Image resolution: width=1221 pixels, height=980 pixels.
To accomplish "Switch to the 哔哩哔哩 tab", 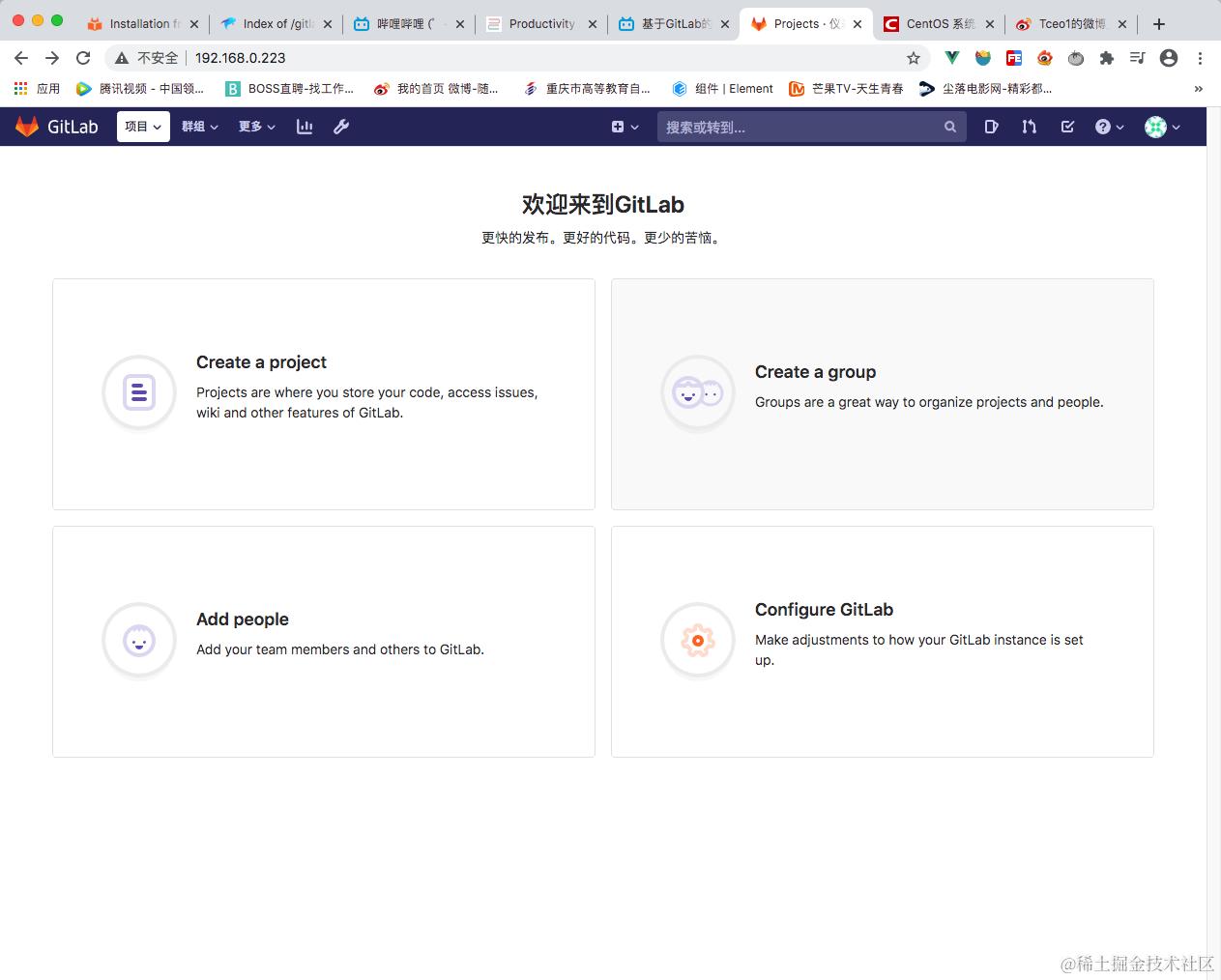I will 409,24.
